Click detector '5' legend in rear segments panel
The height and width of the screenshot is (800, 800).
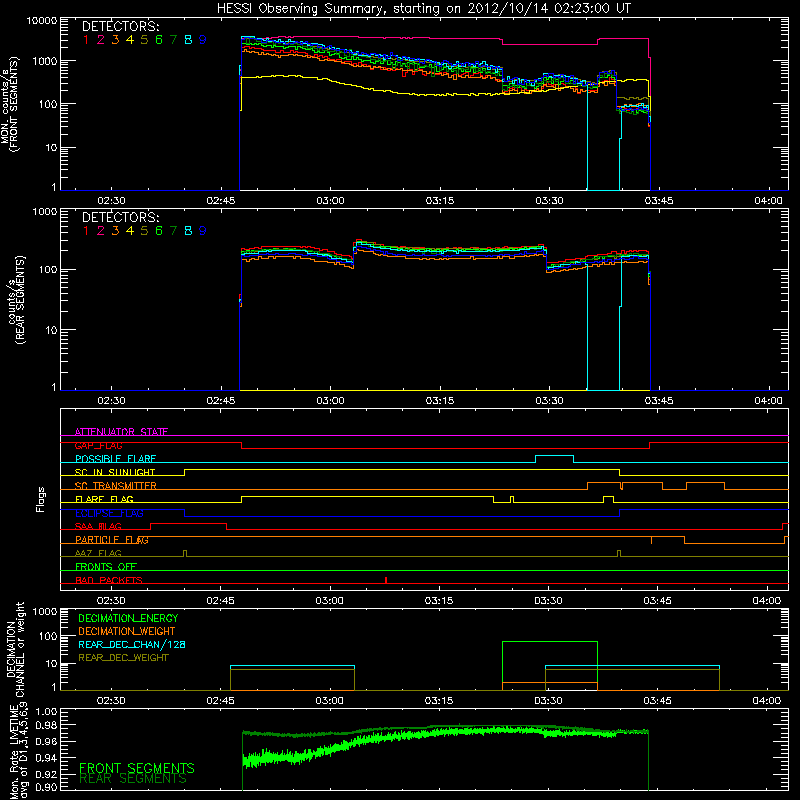tap(144, 231)
